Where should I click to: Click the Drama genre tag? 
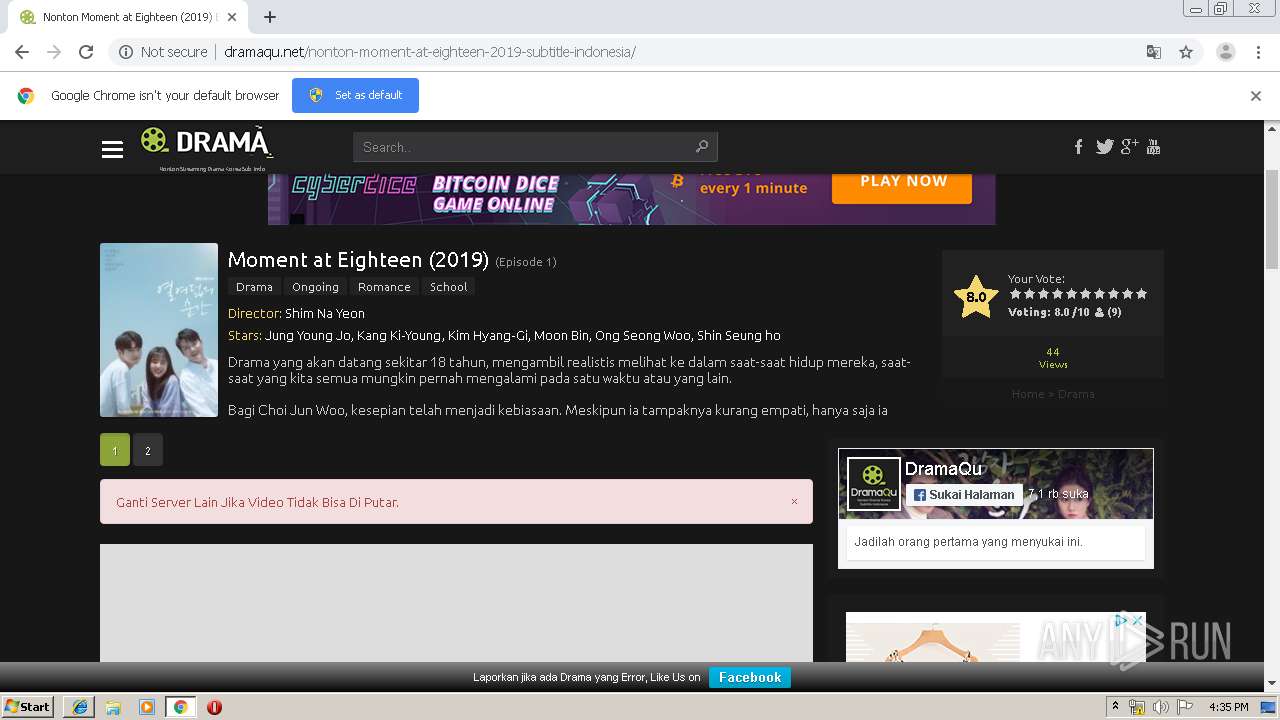coord(254,287)
